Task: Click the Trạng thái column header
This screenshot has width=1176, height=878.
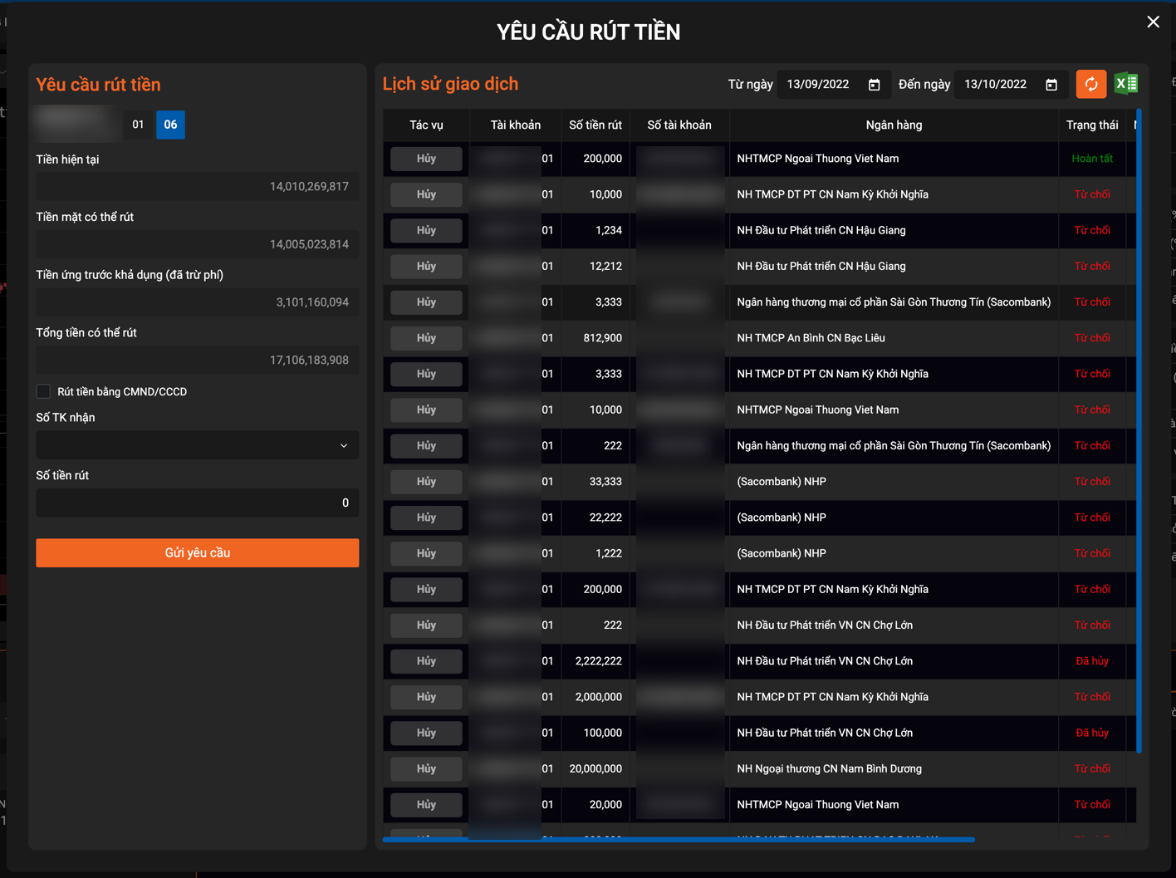Action: (1092, 125)
